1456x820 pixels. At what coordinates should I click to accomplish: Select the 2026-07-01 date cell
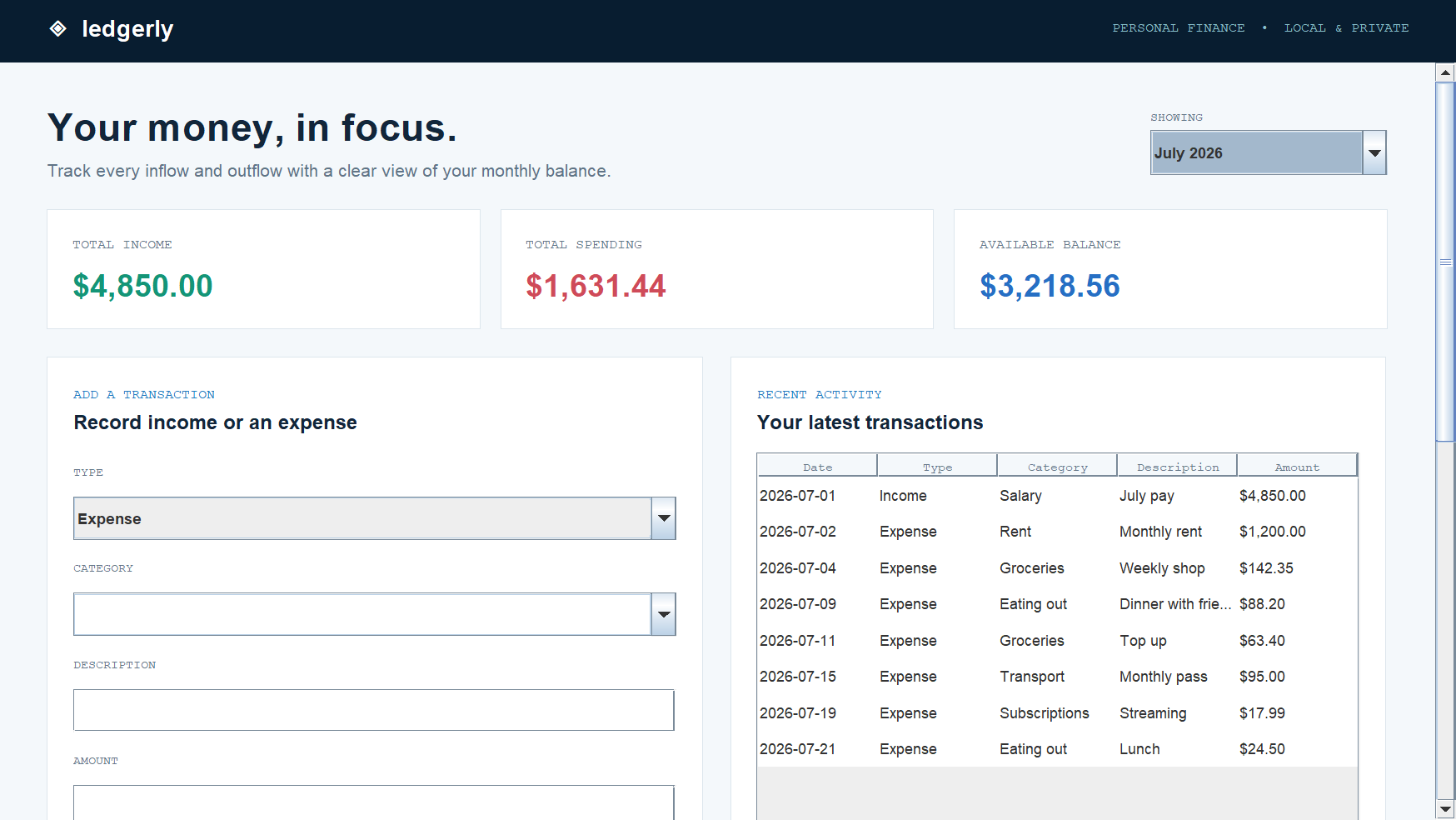(x=817, y=496)
